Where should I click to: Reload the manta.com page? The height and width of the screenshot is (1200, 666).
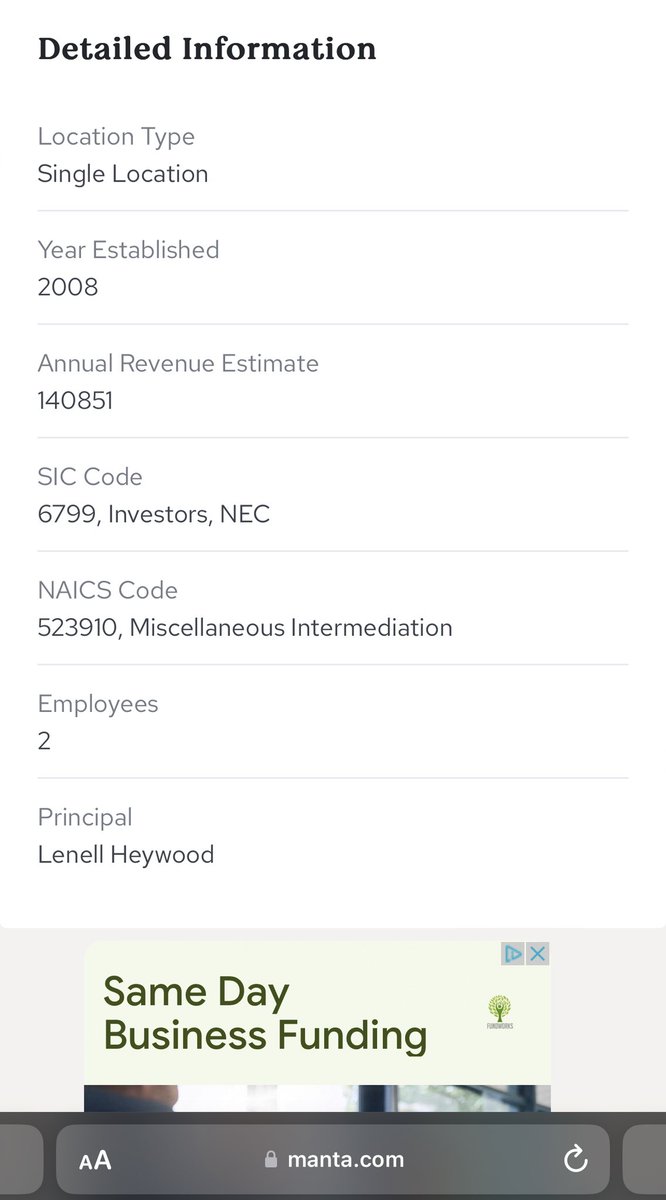pyautogui.click(x=575, y=1160)
